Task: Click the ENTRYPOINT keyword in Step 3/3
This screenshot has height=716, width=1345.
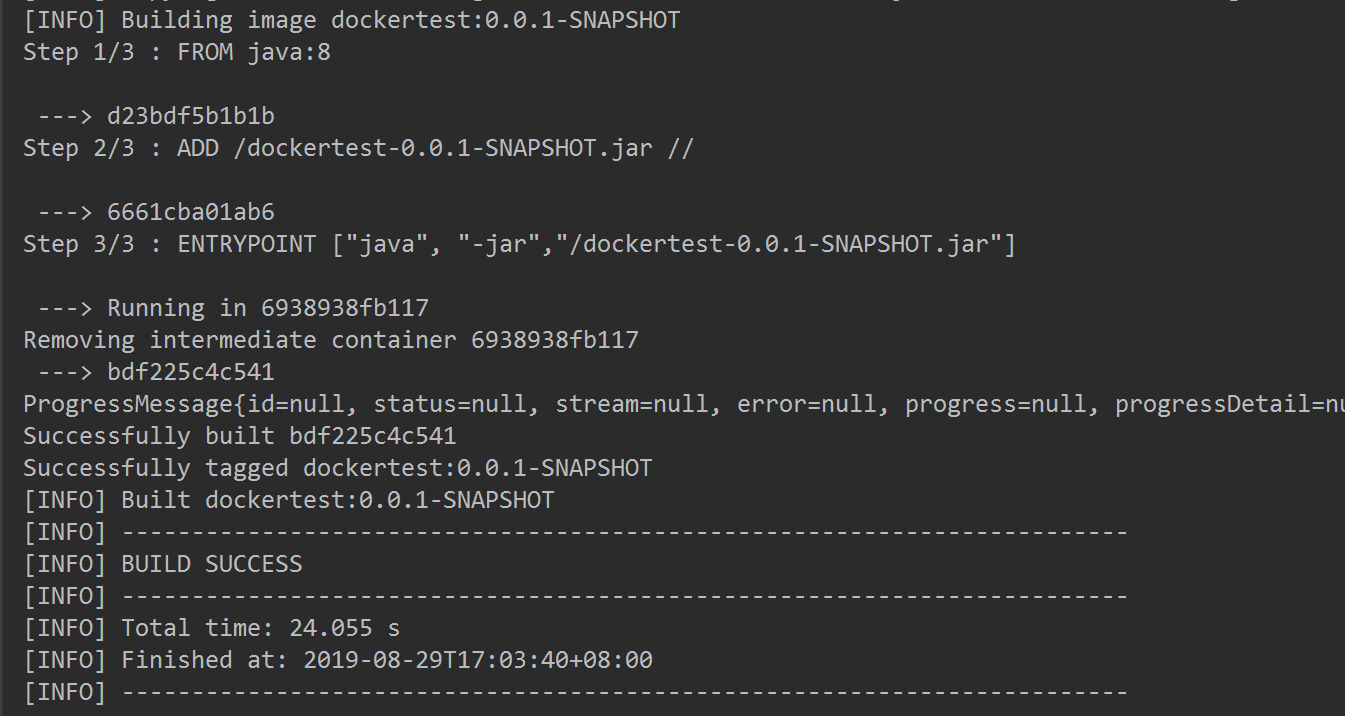Action: pyautogui.click(x=246, y=244)
